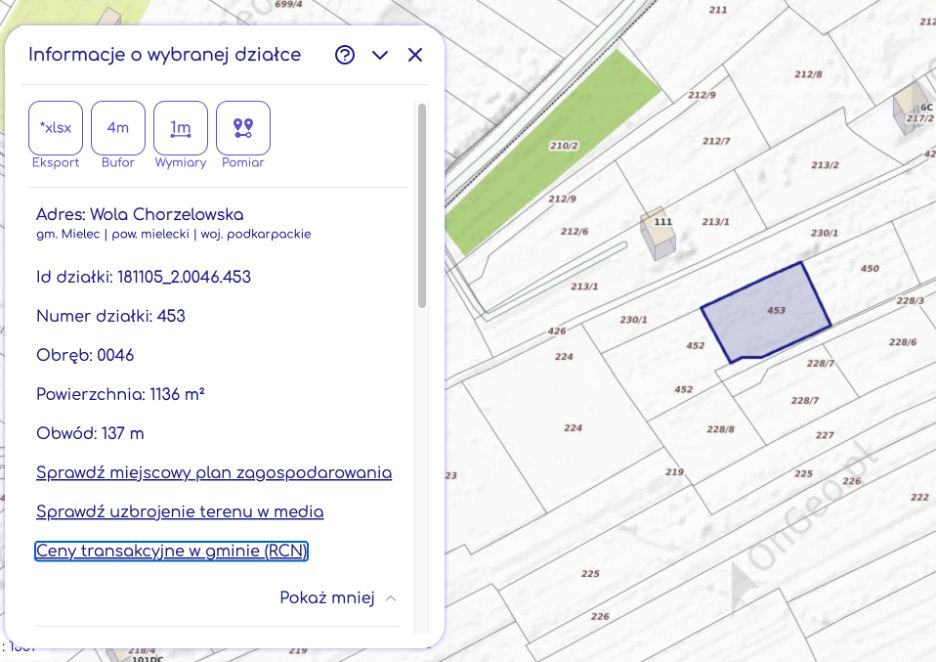This screenshot has height=662, width=936.
Task: Select parcel 228/8 on the map
Action: coord(721,429)
